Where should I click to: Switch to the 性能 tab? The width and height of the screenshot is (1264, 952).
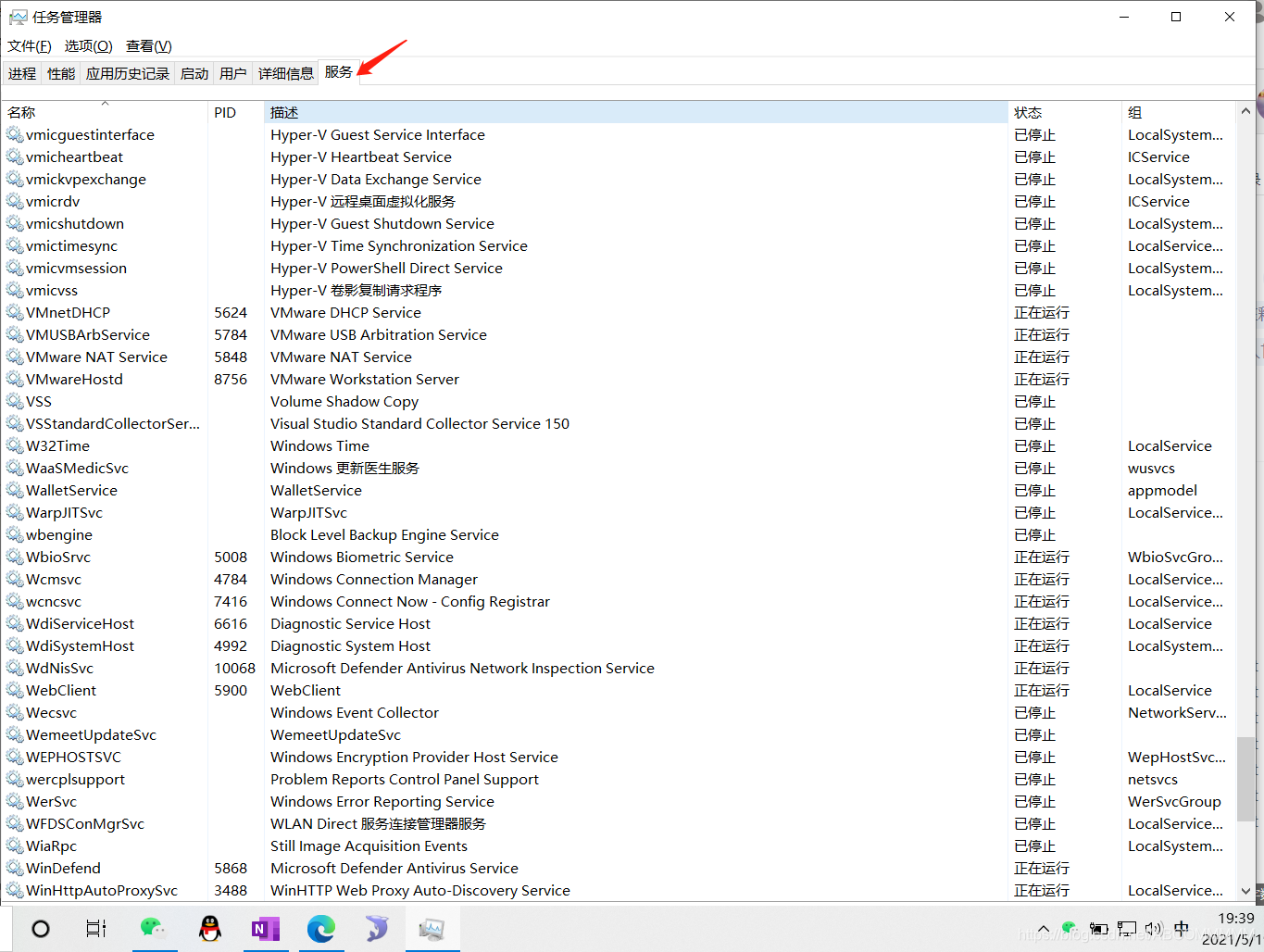point(61,73)
